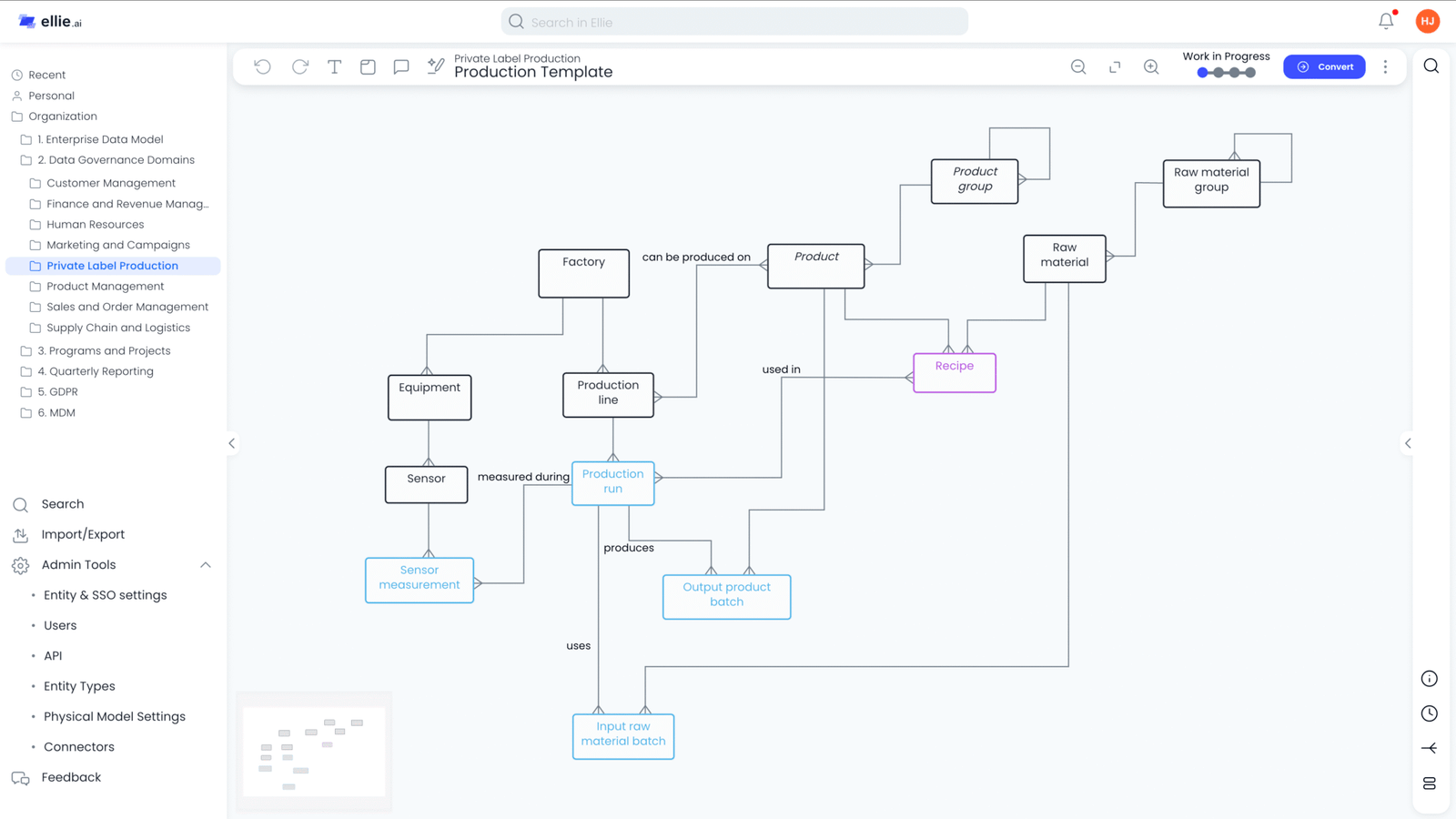Select Entity Types in Admin Tools
Image resolution: width=1456 pixels, height=819 pixels.
tap(79, 686)
